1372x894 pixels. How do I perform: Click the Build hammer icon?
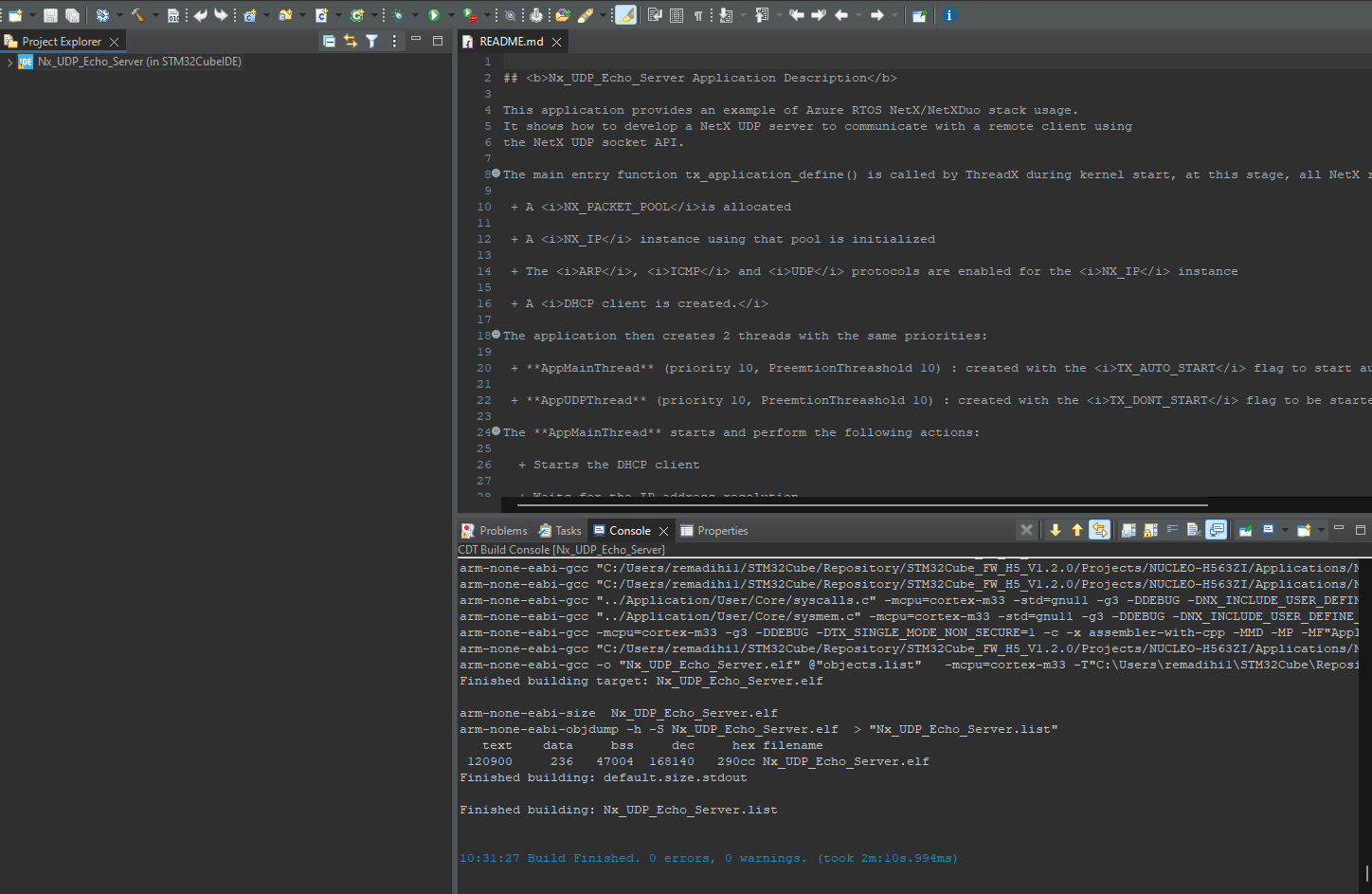137,15
